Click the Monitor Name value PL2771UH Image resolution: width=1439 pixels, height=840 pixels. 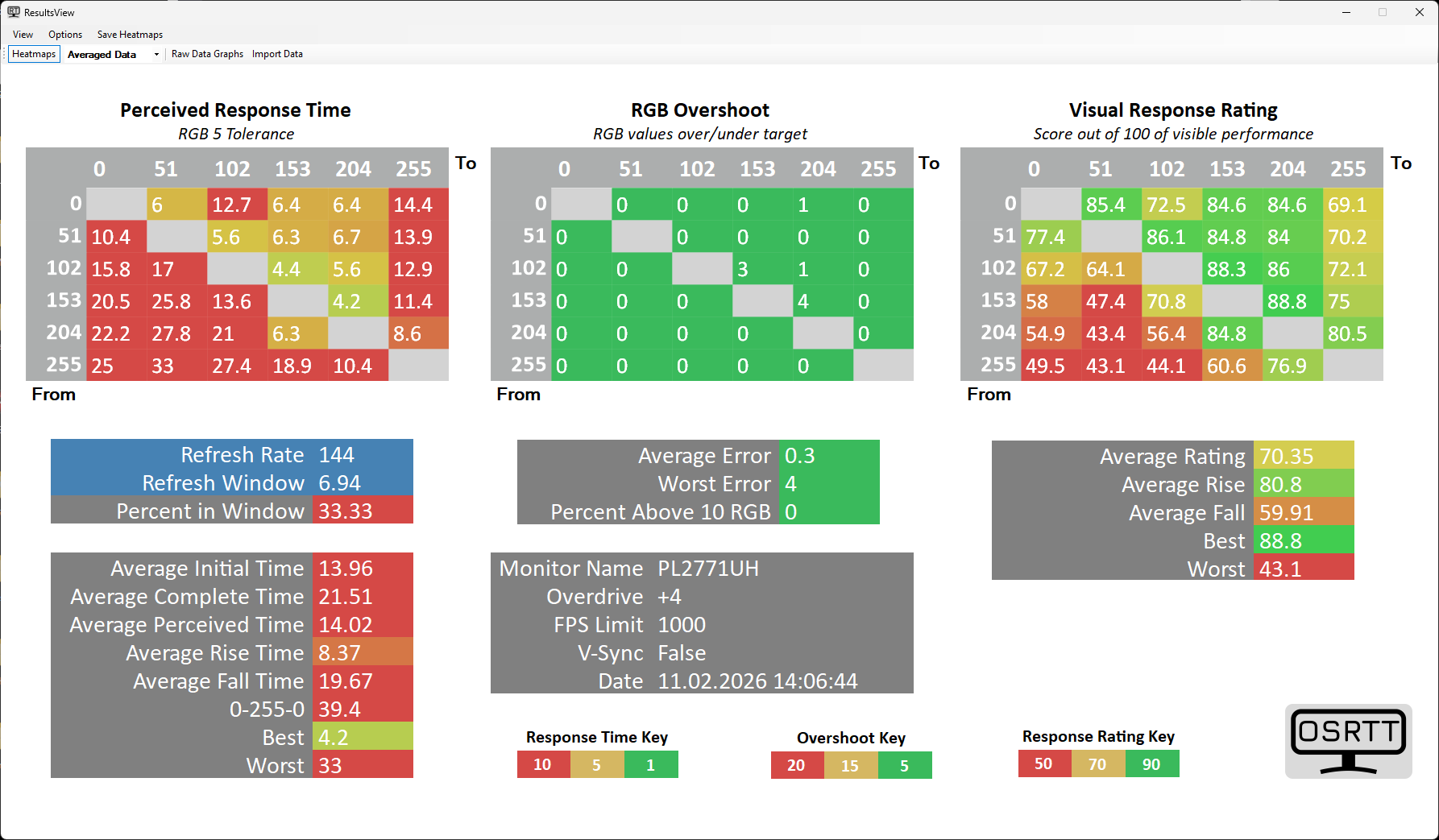coord(708,569)
